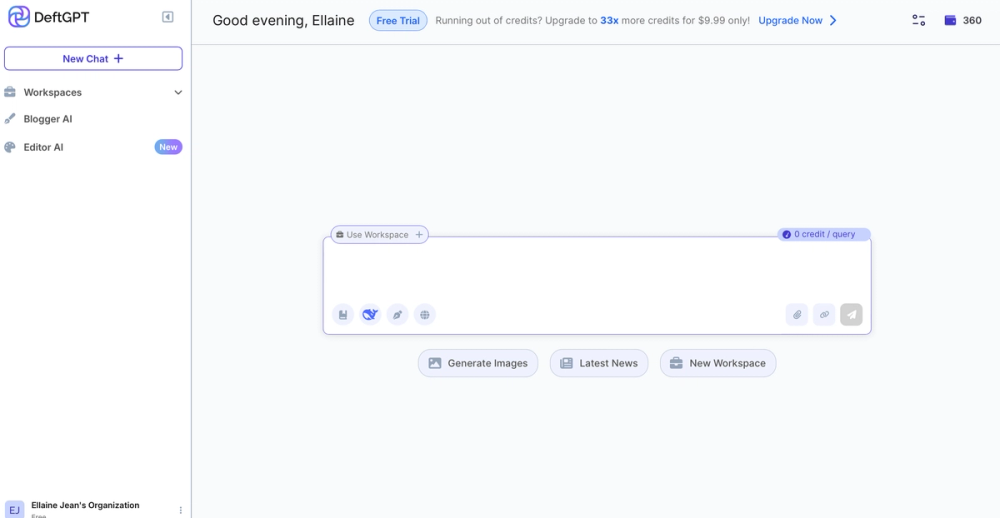Expand the Workspaces chevron

178,92
